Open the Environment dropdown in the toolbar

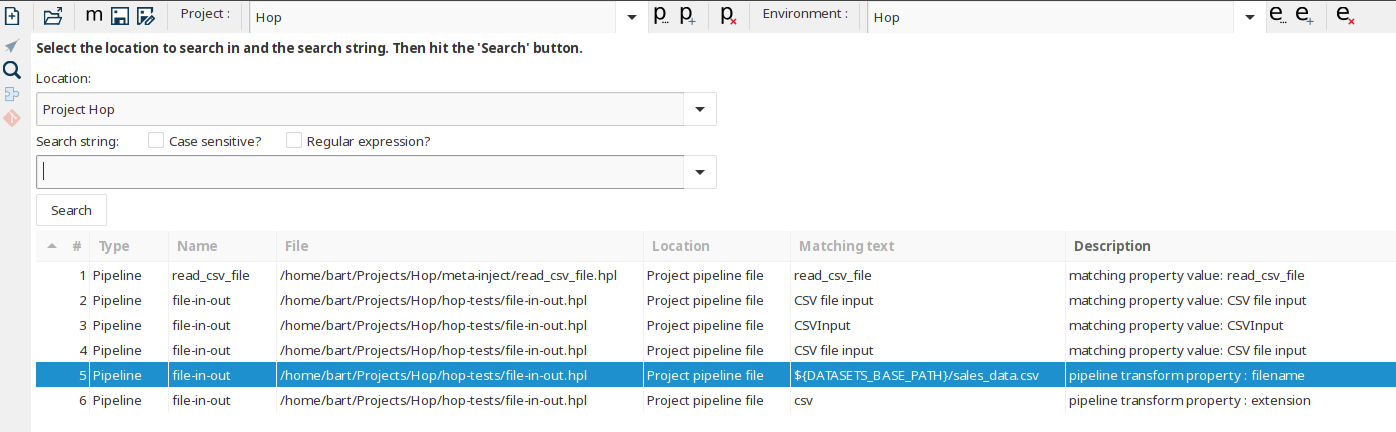click(x=1250, y=17)
